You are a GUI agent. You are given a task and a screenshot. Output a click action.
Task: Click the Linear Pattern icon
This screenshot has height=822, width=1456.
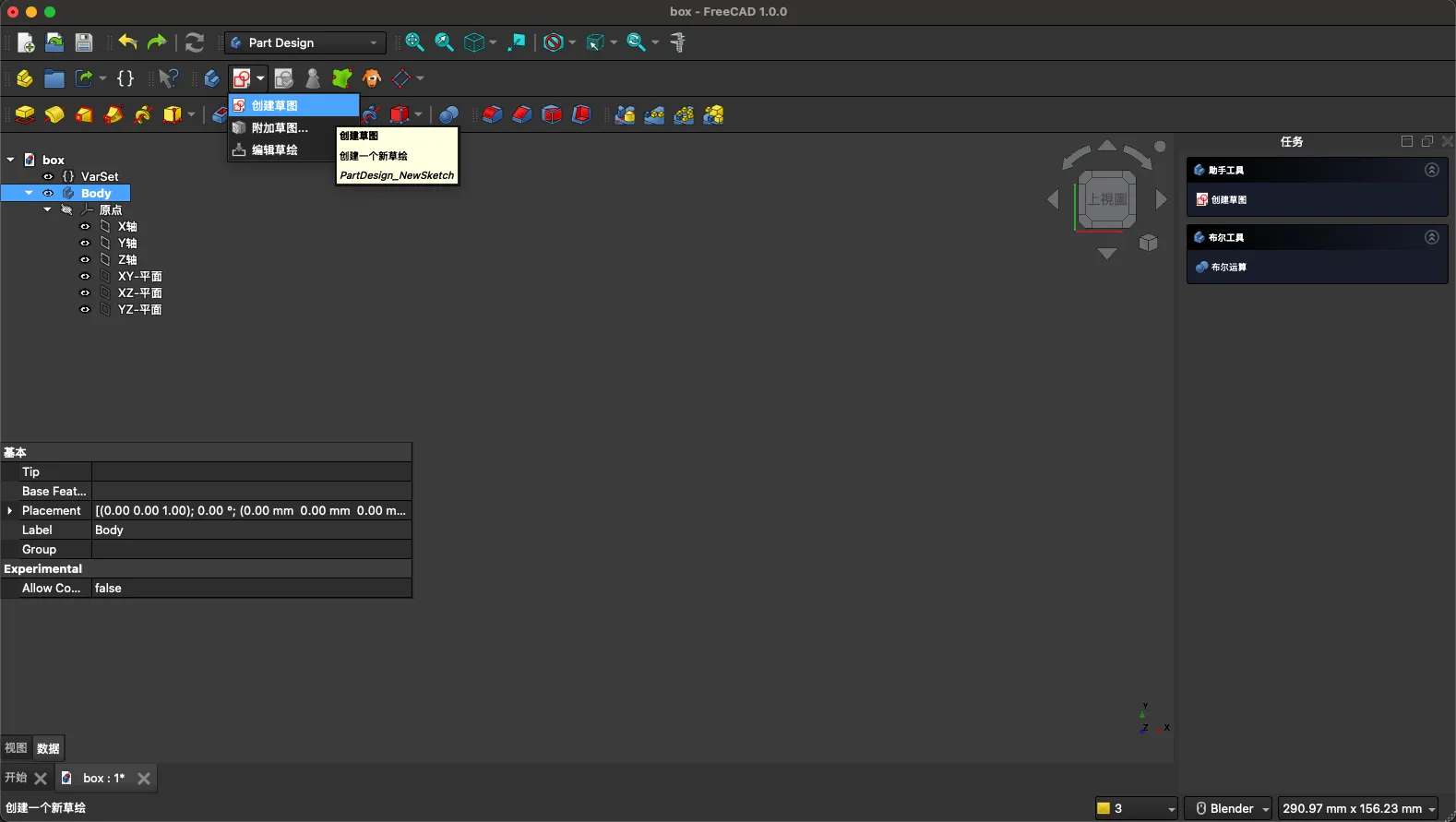point(654,114)
